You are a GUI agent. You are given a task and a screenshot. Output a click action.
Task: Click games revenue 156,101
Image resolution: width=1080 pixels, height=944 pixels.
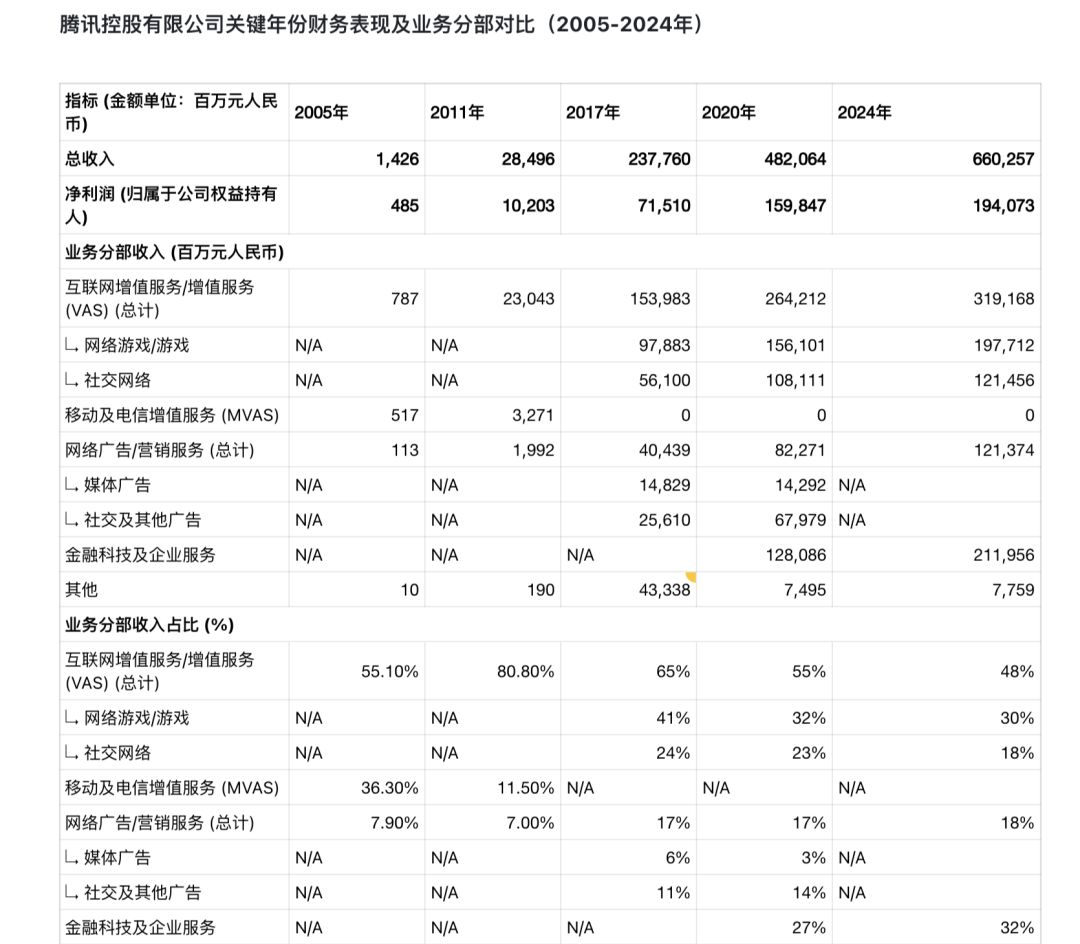coord(796,345)
